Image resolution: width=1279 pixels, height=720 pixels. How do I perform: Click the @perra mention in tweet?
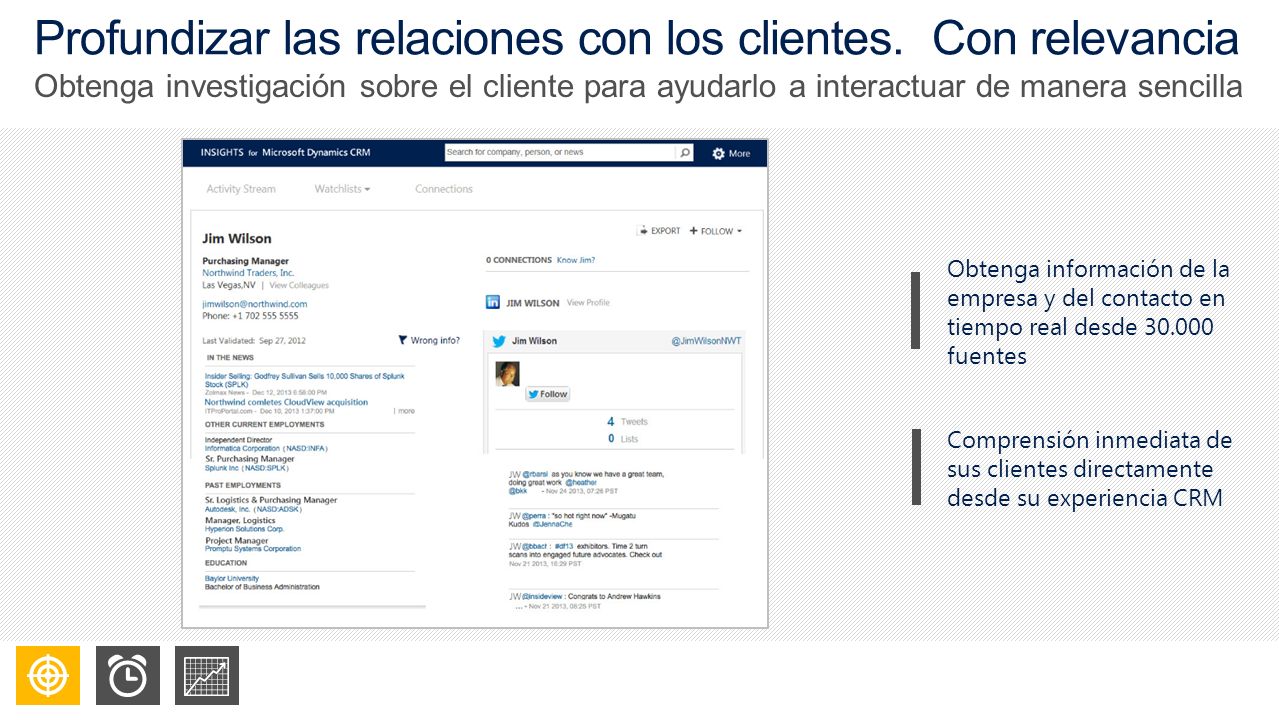[x=533, y=515]
